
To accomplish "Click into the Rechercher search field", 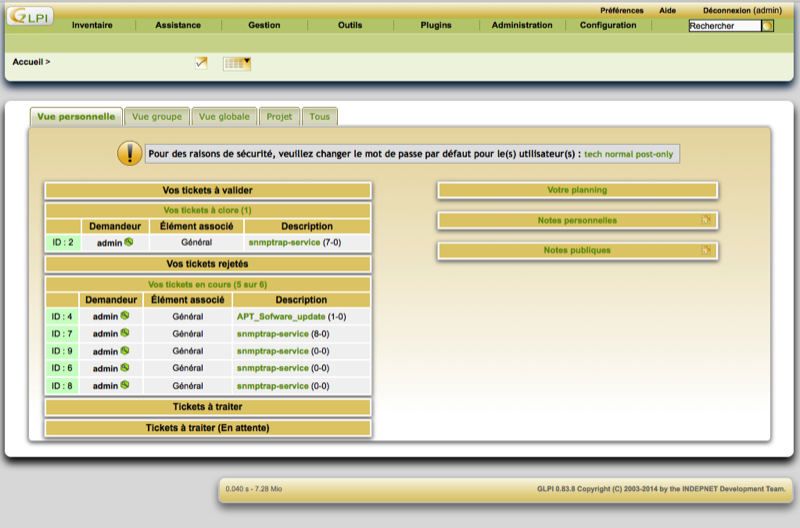I will pyautogui.click(x=724, y=26).
